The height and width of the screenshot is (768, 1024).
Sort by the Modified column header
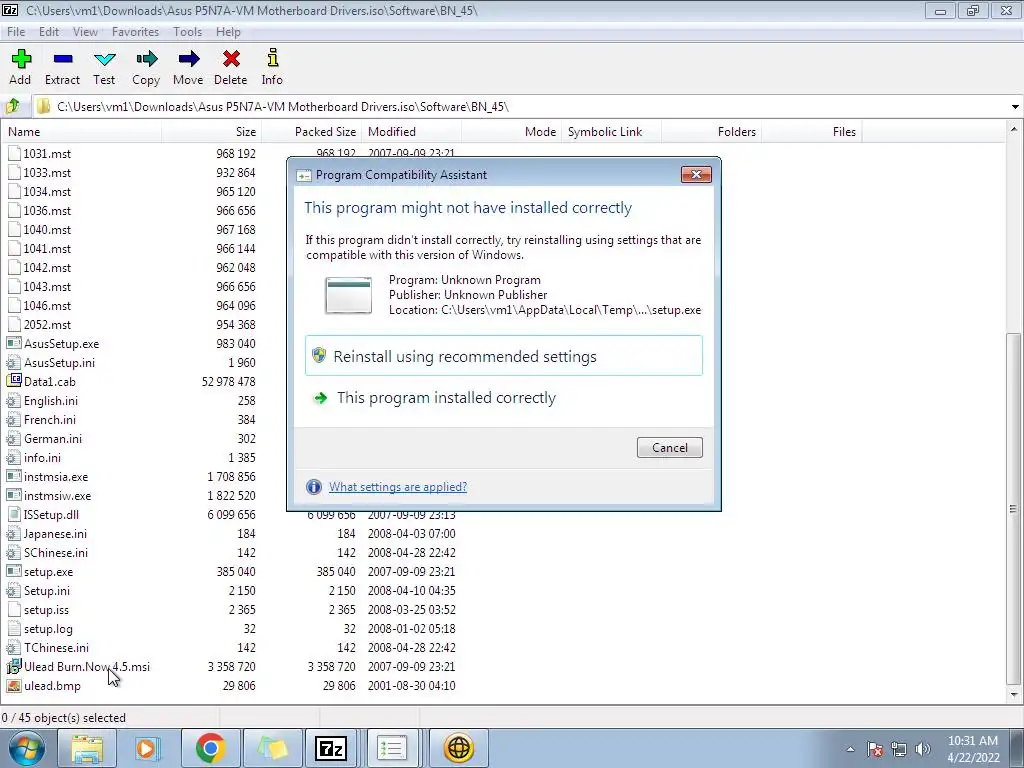(411, 131)
